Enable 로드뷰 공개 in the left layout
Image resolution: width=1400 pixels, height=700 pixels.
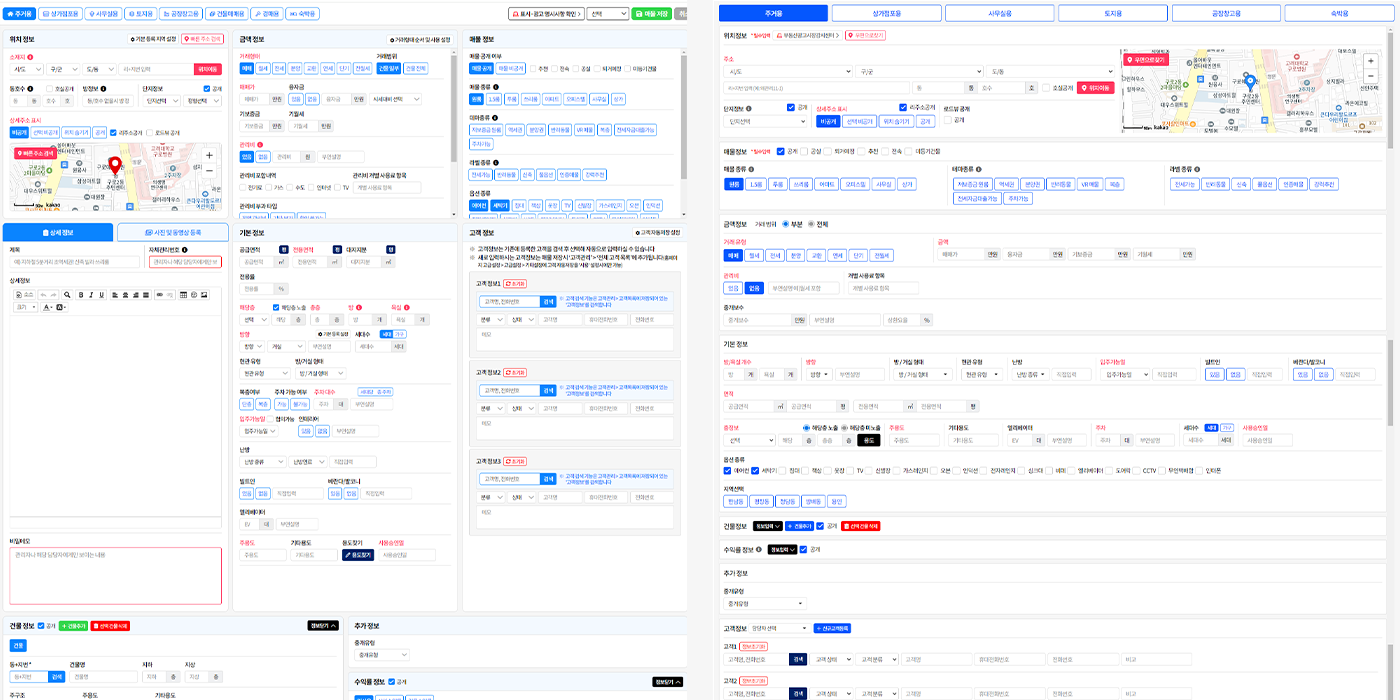pyautogui.click(x=149, y=133)
